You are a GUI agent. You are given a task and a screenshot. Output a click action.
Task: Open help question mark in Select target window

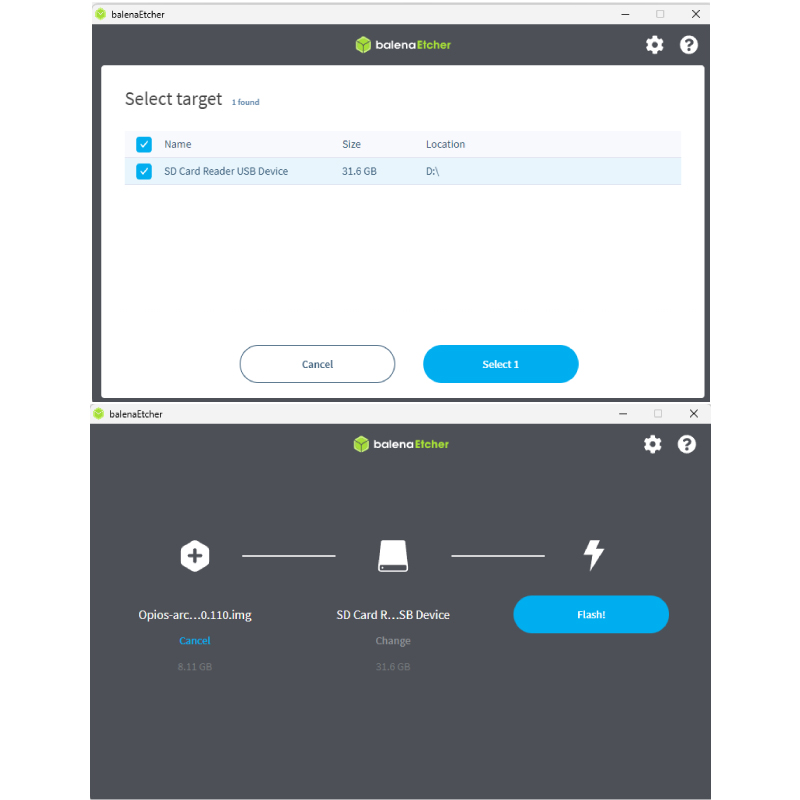tap(688, 45)
